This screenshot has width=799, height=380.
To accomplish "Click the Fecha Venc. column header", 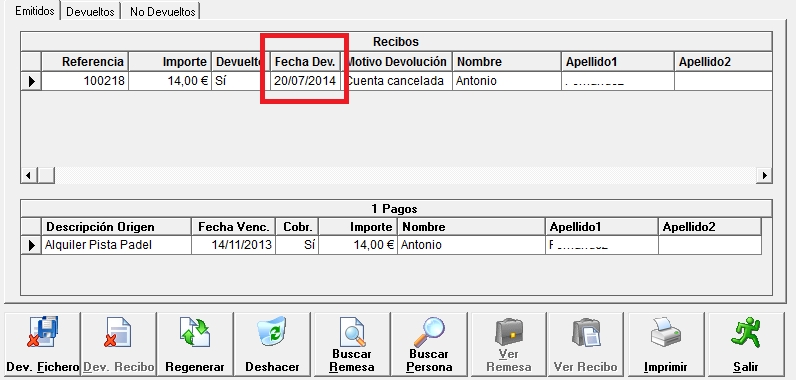I will (233, 227).
